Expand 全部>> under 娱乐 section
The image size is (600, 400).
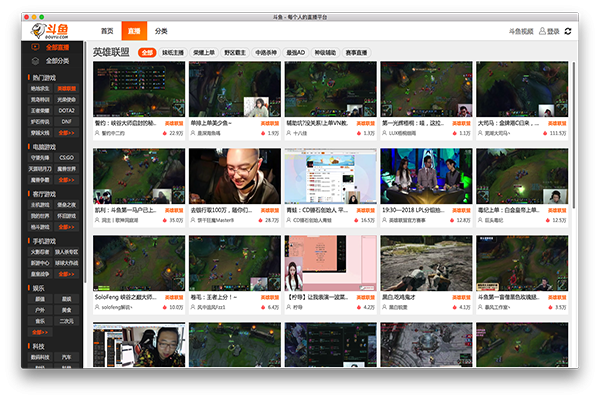pos(40,332)
